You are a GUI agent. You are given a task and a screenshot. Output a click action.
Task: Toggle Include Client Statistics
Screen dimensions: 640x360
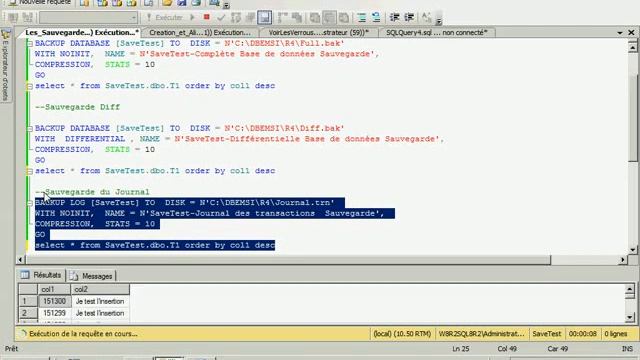[x=297, y=18]
